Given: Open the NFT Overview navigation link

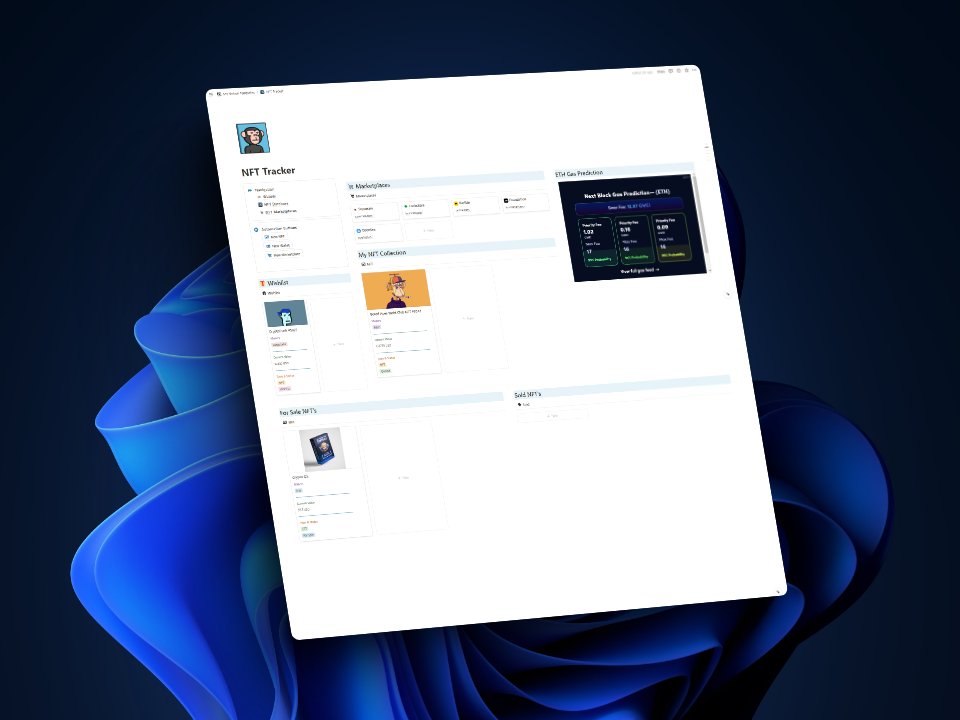Looking at the screenshot, I should pyautogui.click(x=273, y=204).
